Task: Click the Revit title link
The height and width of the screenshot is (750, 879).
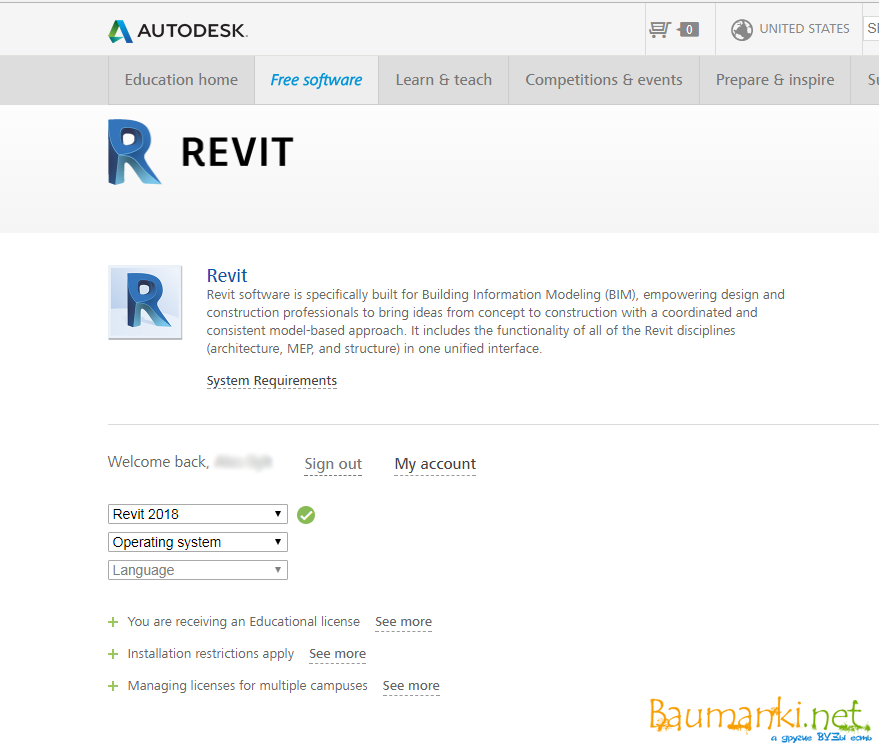Action: click(227, 276)
